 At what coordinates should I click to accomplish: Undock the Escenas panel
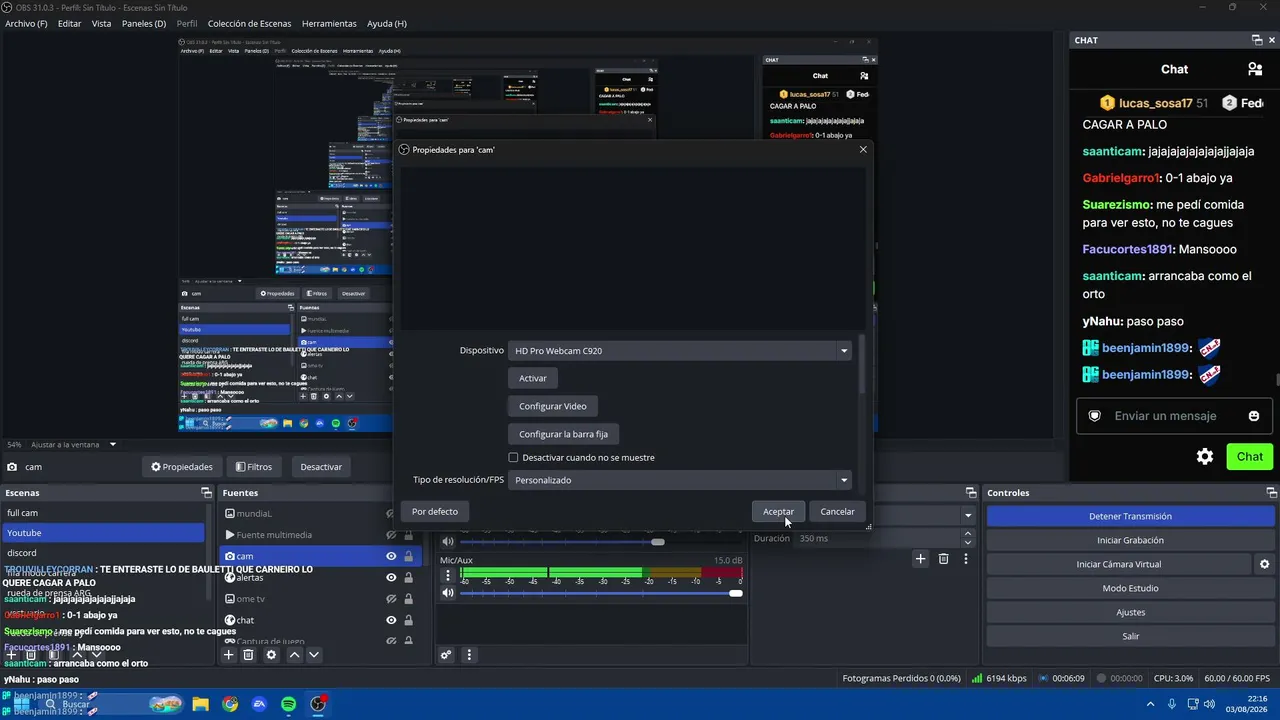point(207,493)
